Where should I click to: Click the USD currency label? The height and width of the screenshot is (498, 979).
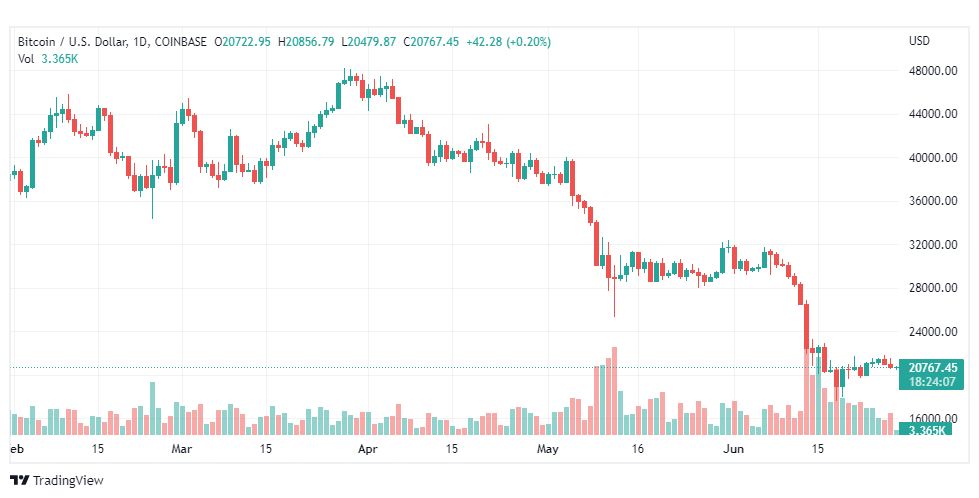point(919,41)
